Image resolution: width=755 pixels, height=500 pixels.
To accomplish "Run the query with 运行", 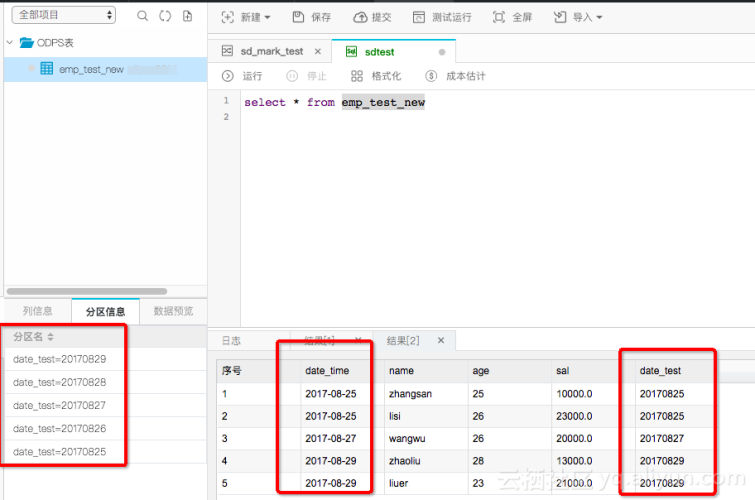I will point(242,76).
